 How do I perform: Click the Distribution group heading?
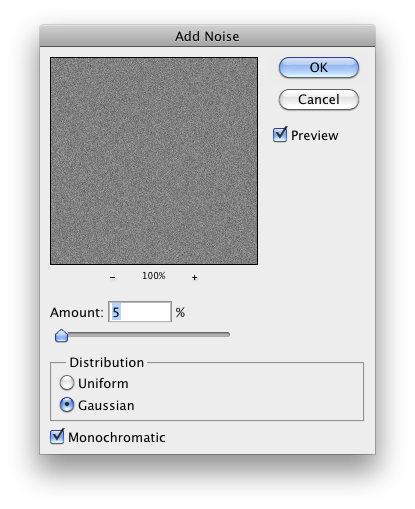(x=107, y=362)
